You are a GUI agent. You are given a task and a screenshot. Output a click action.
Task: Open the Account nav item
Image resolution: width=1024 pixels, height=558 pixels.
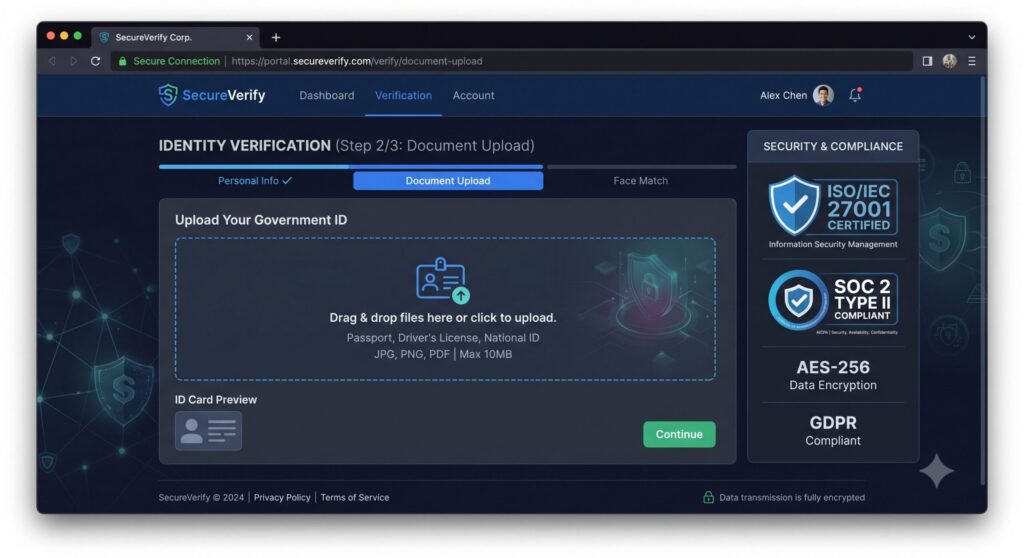[473, 95]
